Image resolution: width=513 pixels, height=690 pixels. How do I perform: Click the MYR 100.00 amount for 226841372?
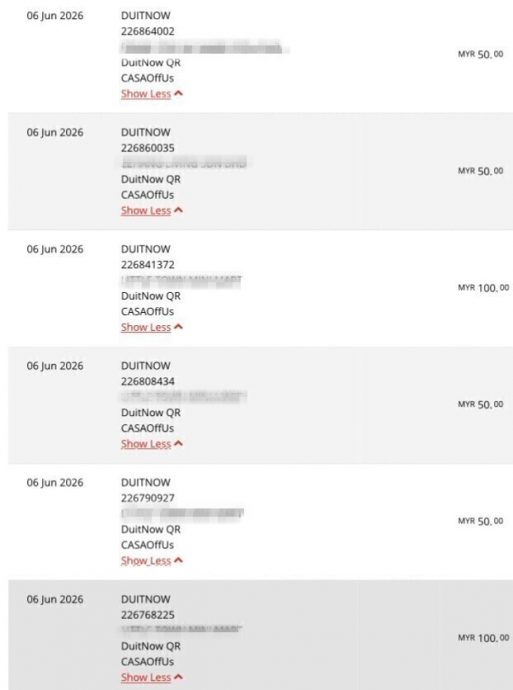pos(484,288)
